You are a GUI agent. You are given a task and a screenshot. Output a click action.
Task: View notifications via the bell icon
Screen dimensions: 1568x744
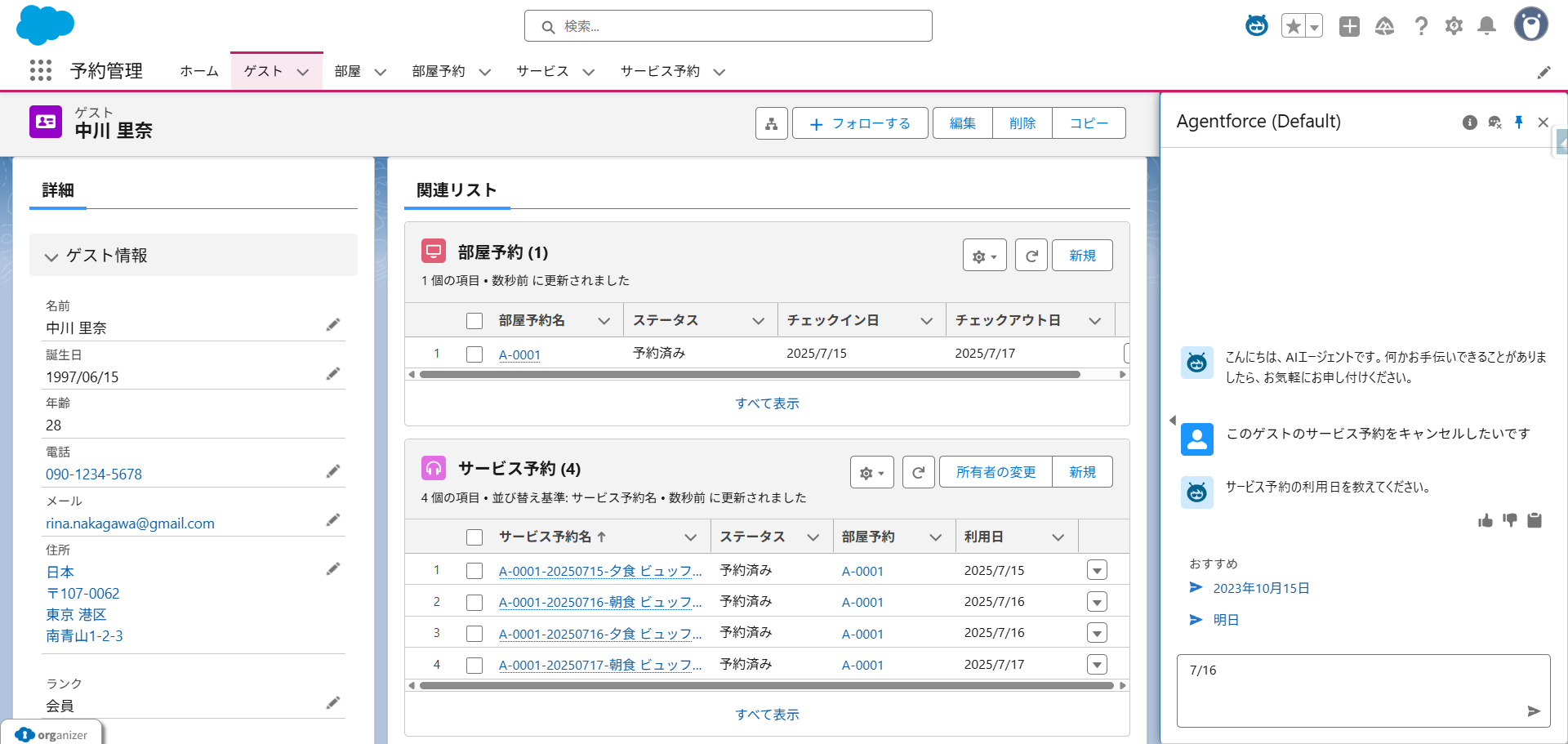[x=1486, y=25]
